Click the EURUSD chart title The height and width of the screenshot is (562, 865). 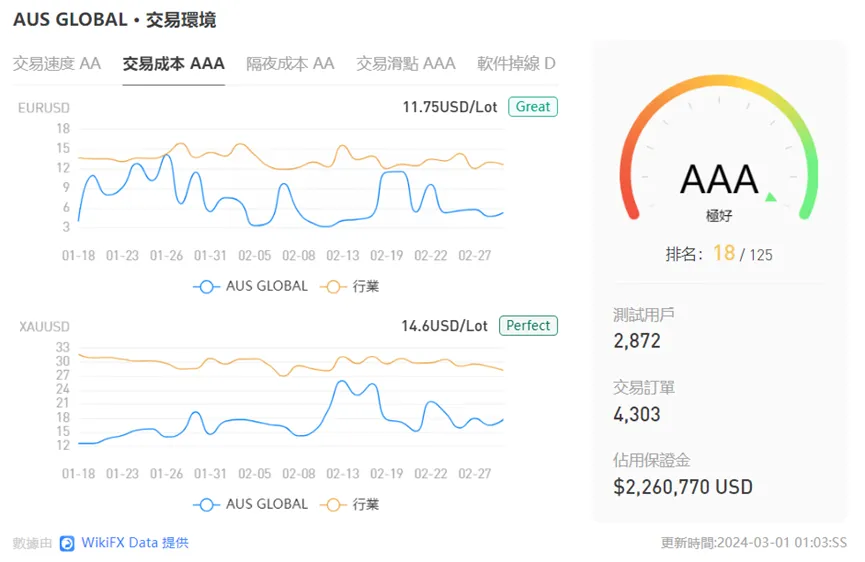pyautogui.click(x=44, y=108)
